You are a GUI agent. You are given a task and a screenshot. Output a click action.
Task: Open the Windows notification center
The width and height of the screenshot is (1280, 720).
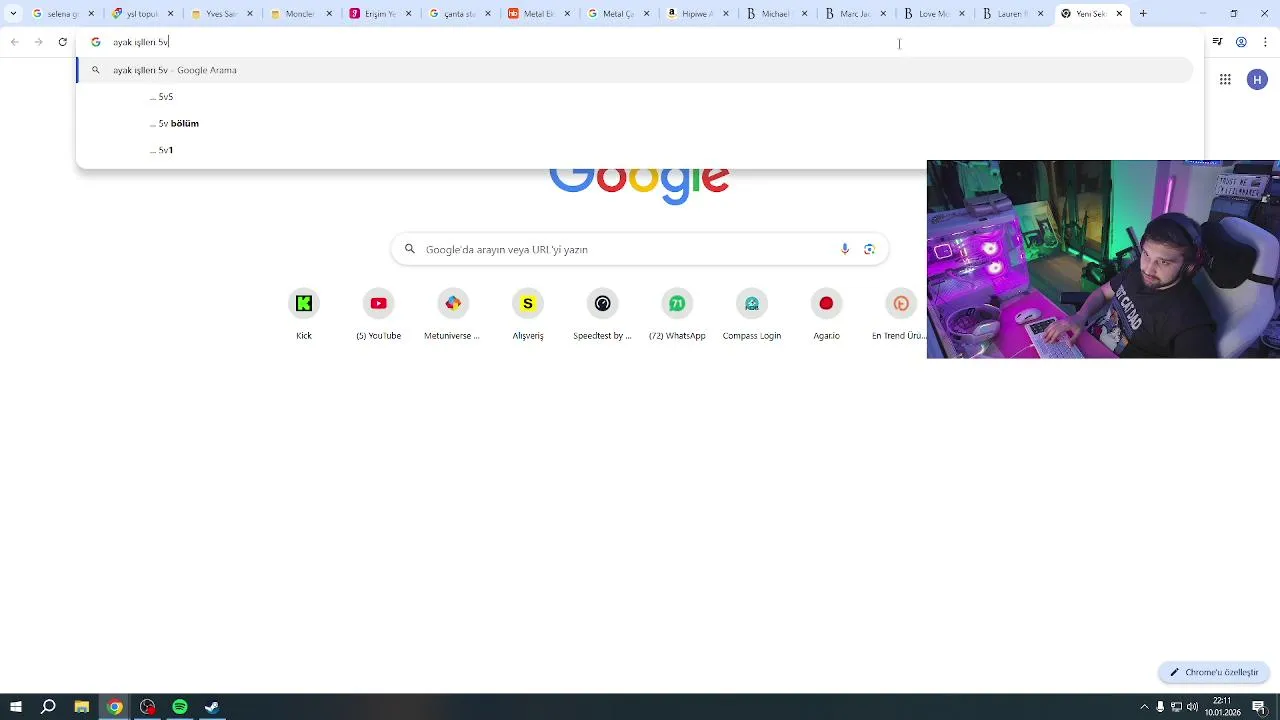point(1259,707)
